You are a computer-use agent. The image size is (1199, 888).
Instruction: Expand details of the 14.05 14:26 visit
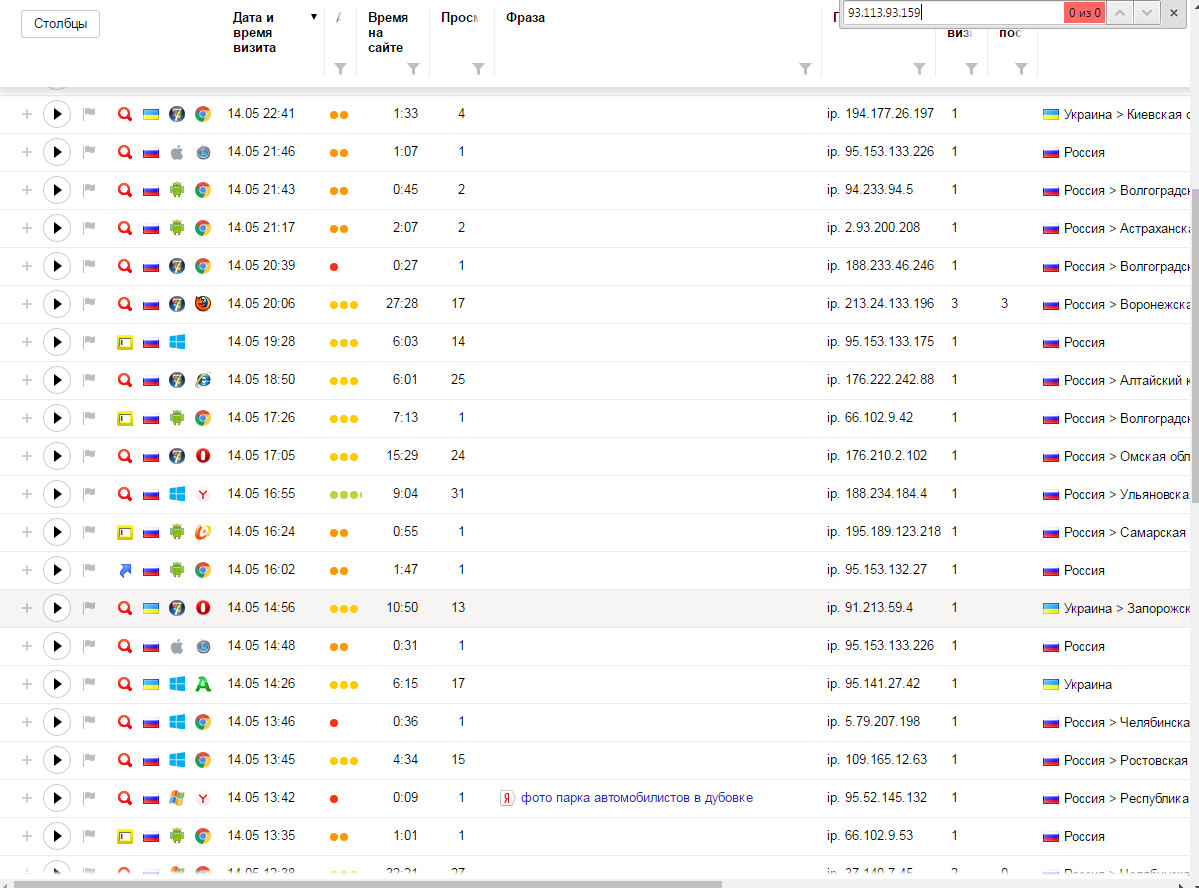[x=27, y=684]
